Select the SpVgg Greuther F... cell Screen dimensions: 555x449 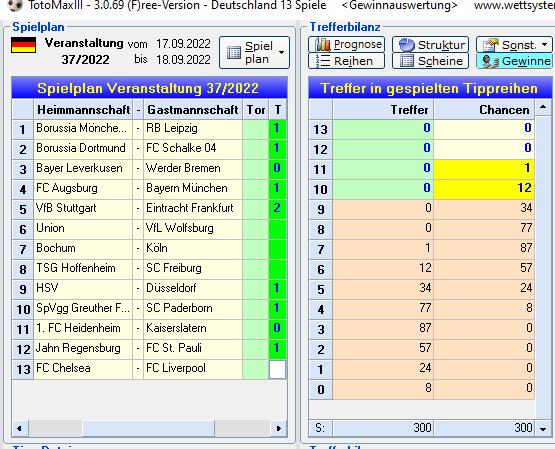(x=83, y=309)
